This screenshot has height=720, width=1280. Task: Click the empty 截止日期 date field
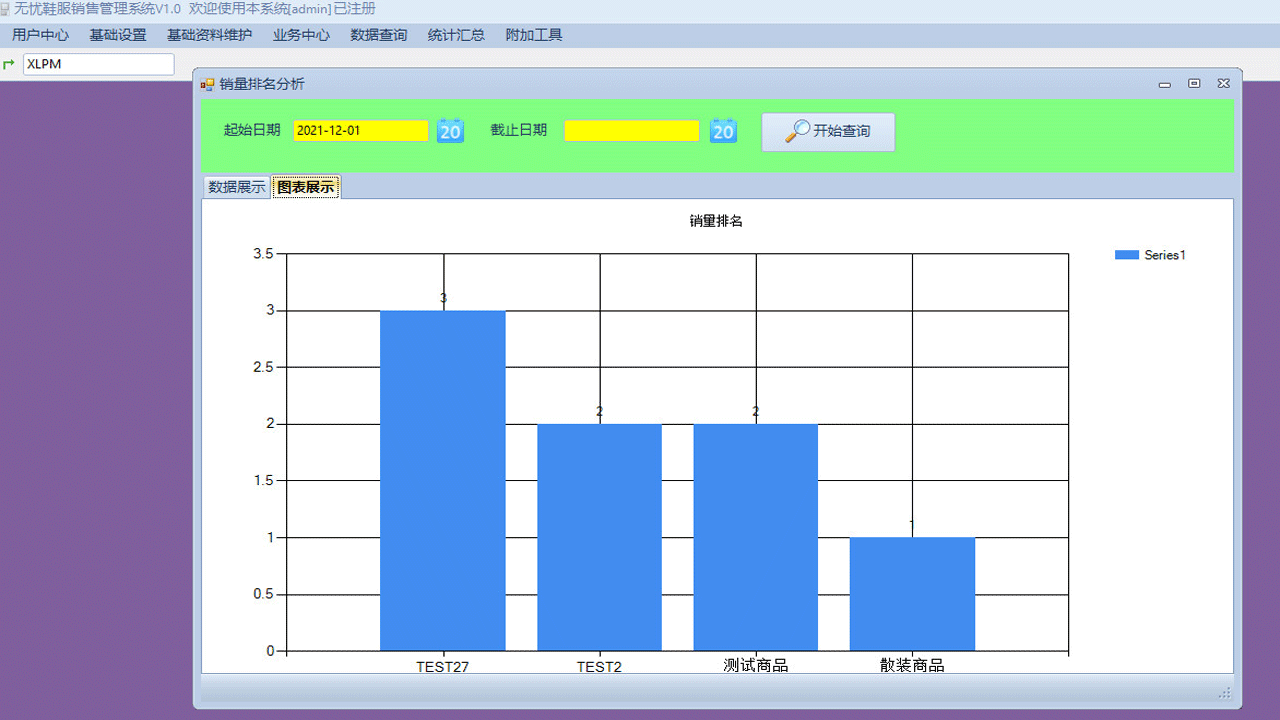(x=632, y=130)
